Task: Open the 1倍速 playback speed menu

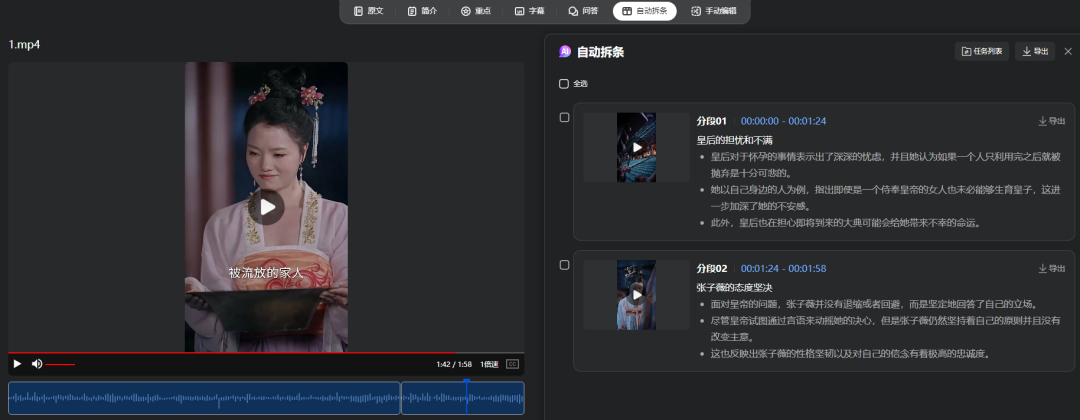Action: coord(489,364)
